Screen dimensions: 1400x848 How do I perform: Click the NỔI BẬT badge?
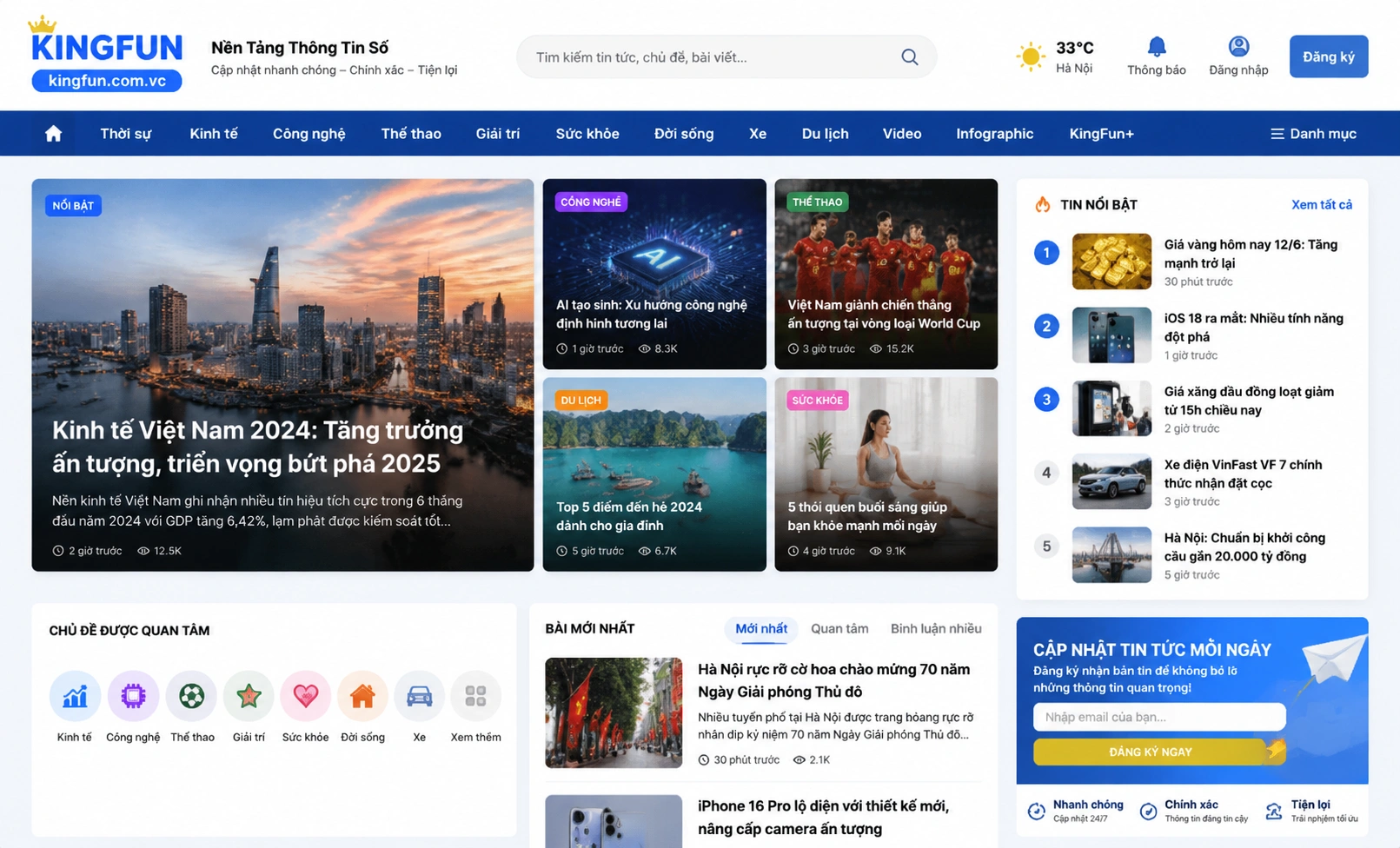73,206
